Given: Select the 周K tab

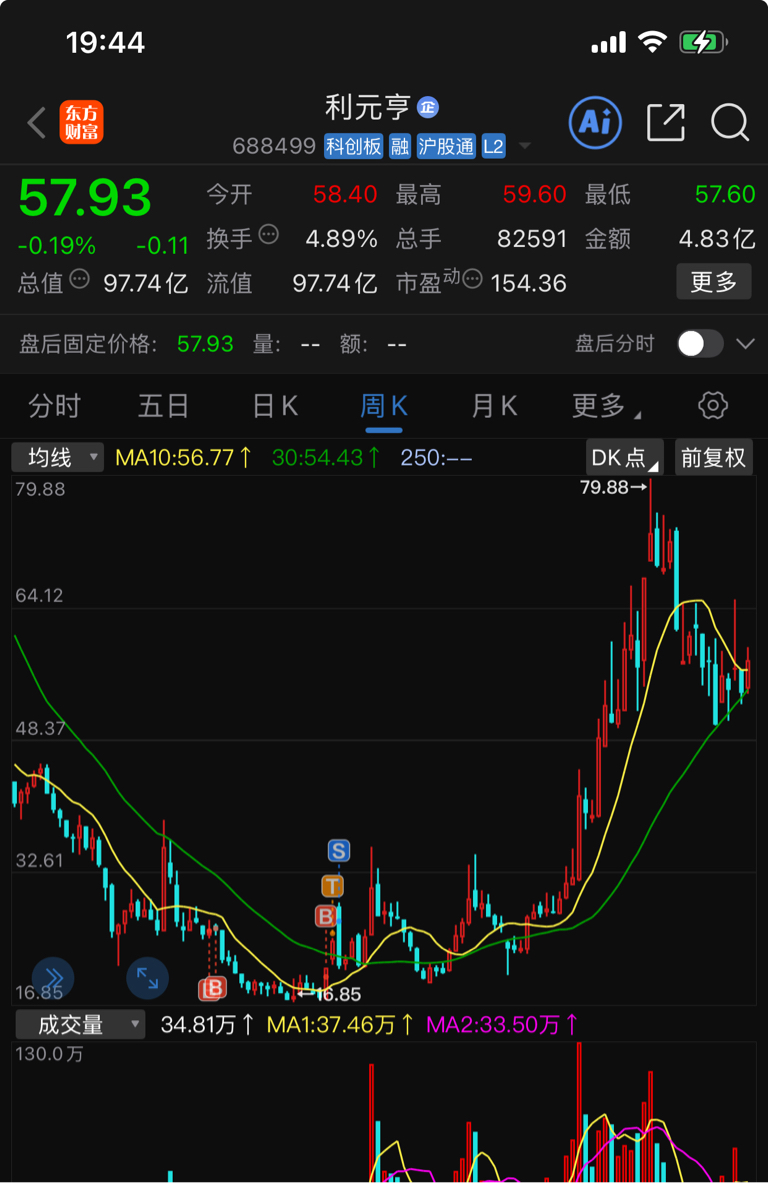Looking at the screenshot, I should click(x=384, y=406).
